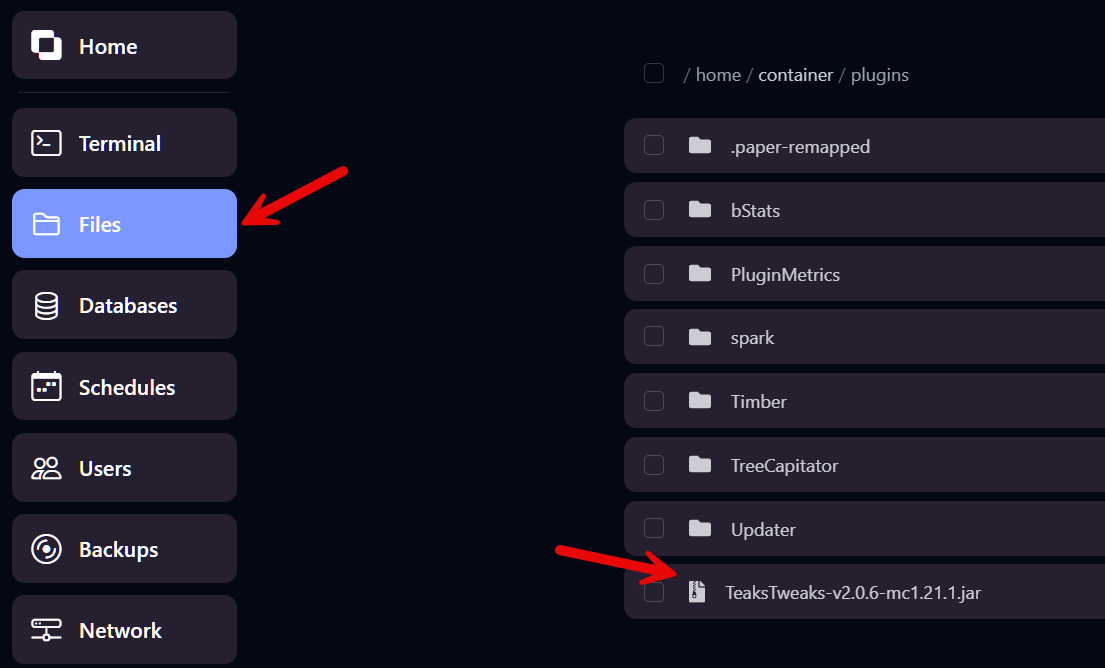Open the Updater folder

point(763,529)
